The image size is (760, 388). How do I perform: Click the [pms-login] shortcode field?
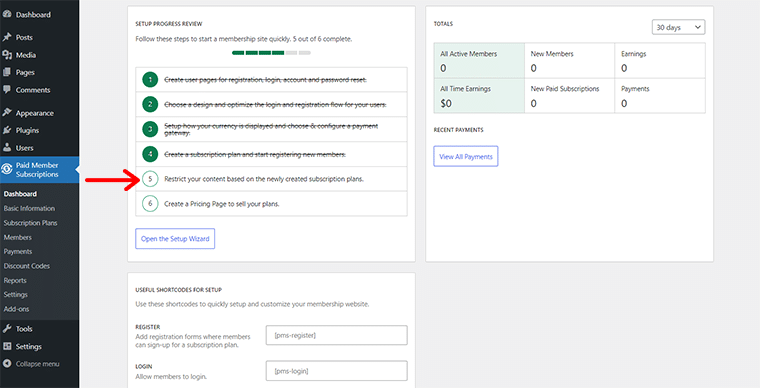[336, 371]
